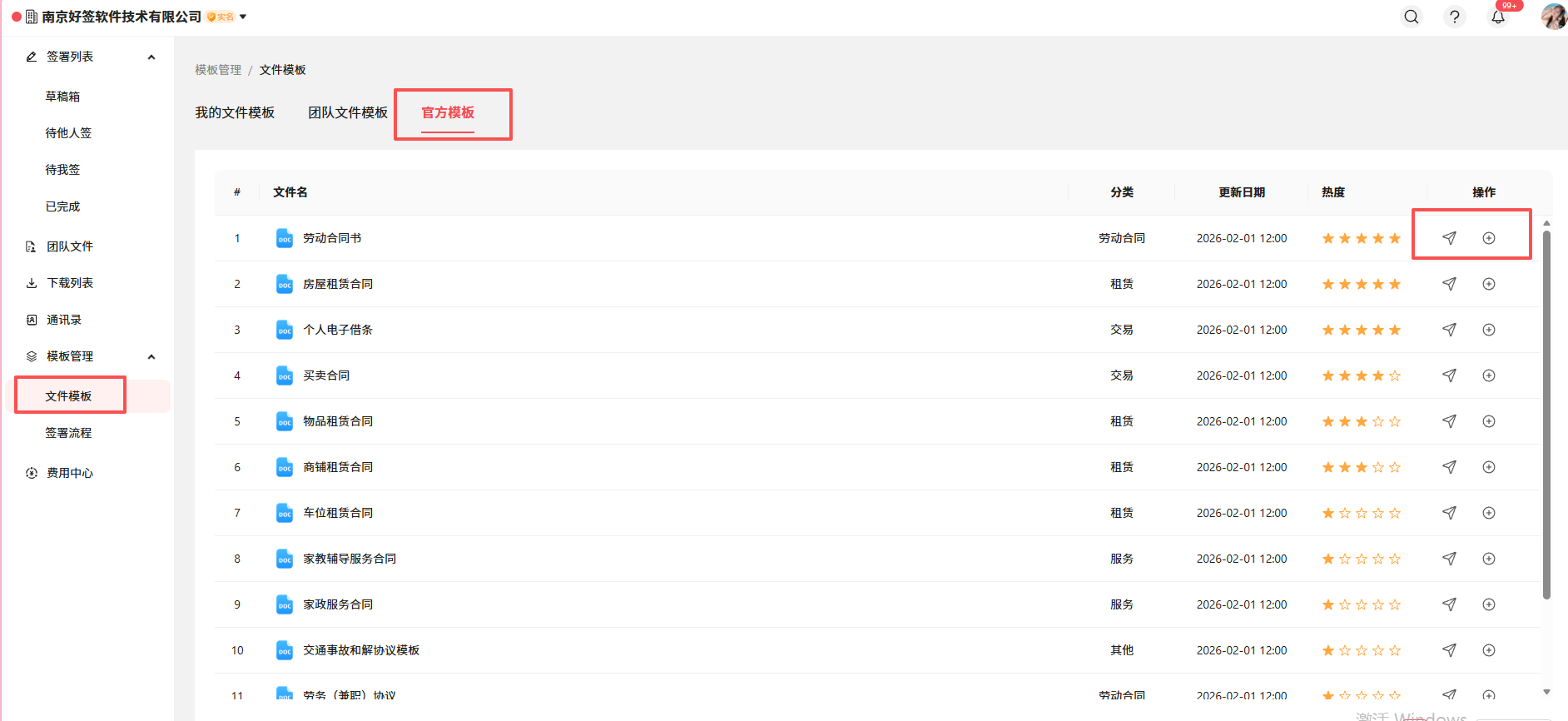Screen dimensions: 1568x721
Task: Click the search magnifier icon in header
Action: tap(1412, 17)
